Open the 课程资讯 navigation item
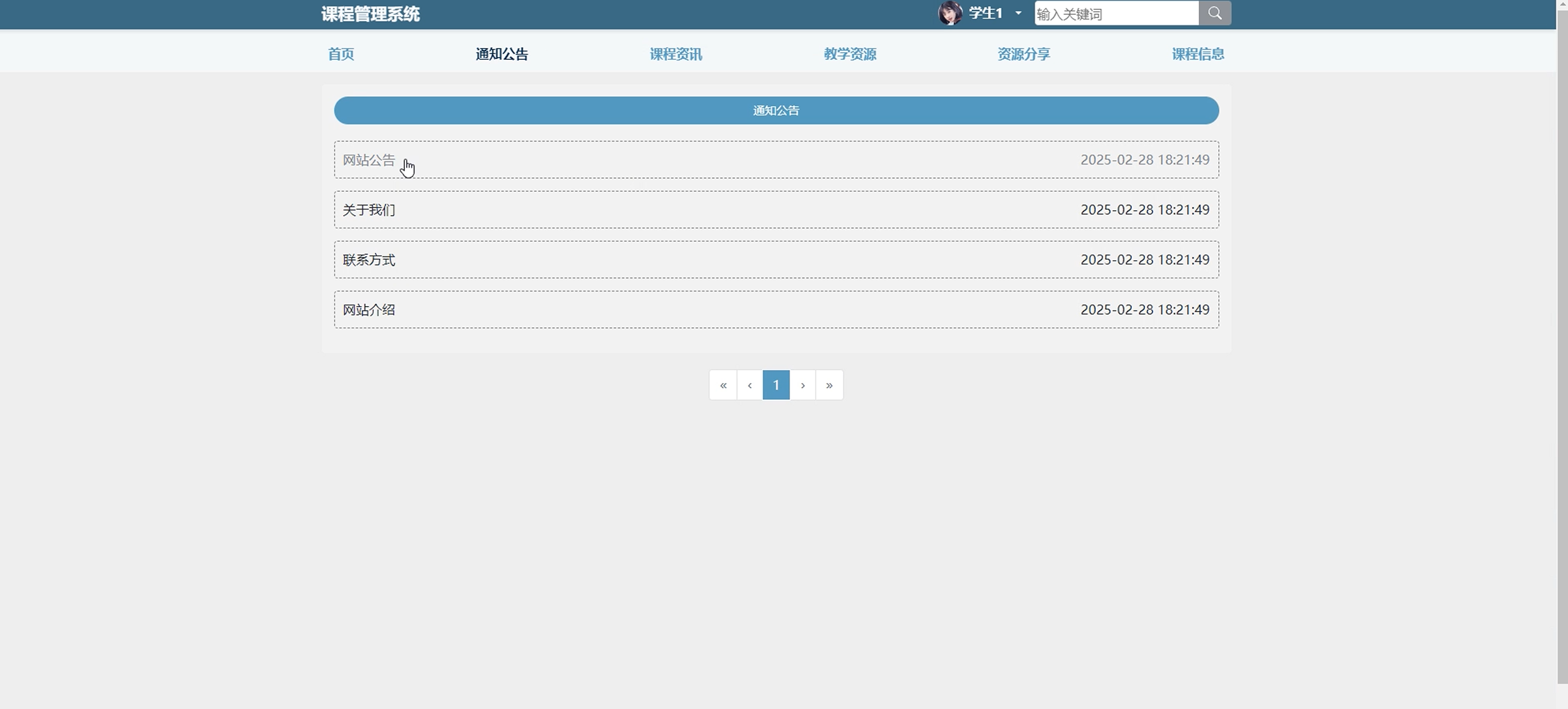The height and width of the screenshot is (709, 1568). tap(676, 54)
